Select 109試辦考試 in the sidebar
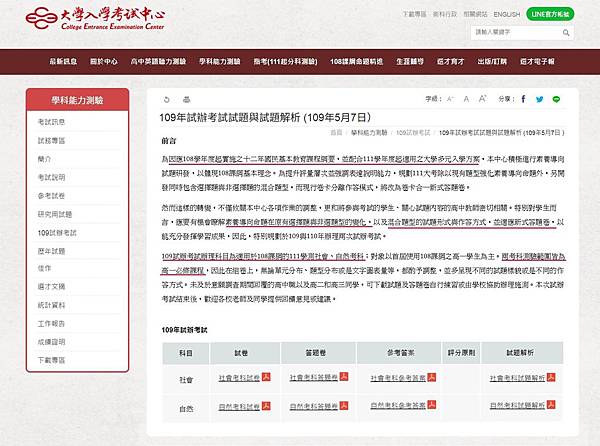 click(x=57, y=233)
